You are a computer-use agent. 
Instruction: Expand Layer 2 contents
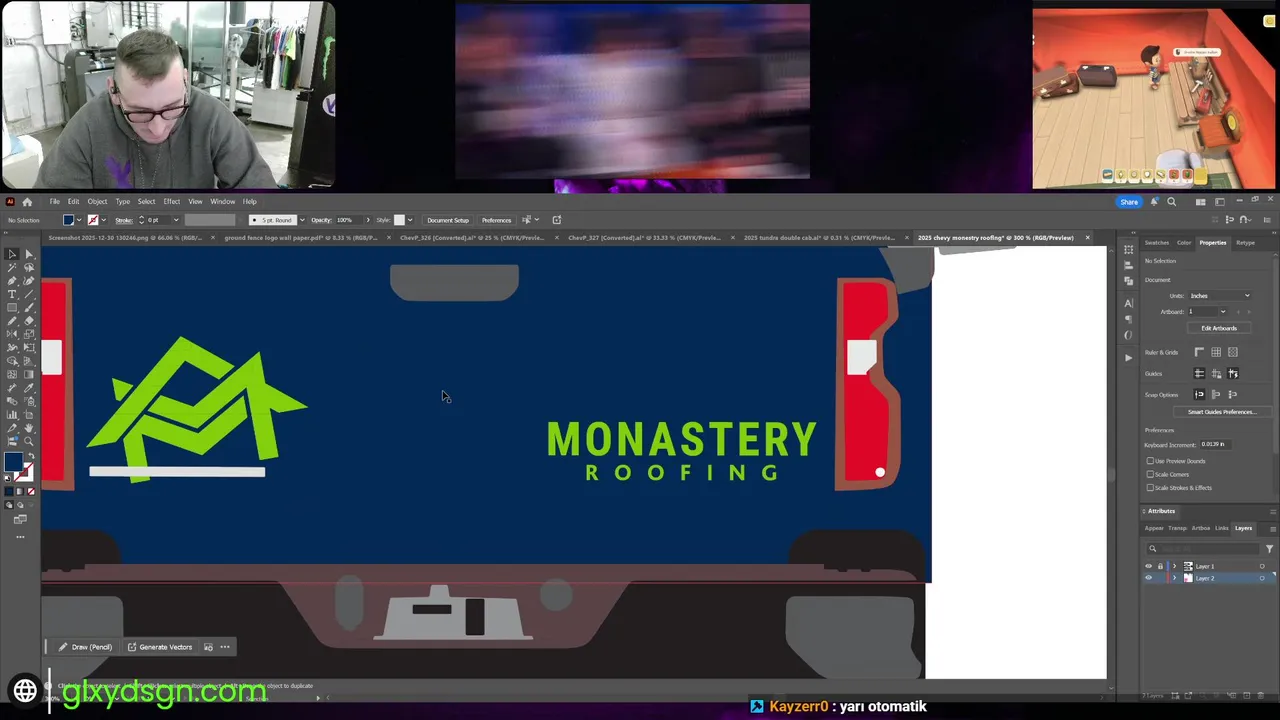tap(1174, 578)
